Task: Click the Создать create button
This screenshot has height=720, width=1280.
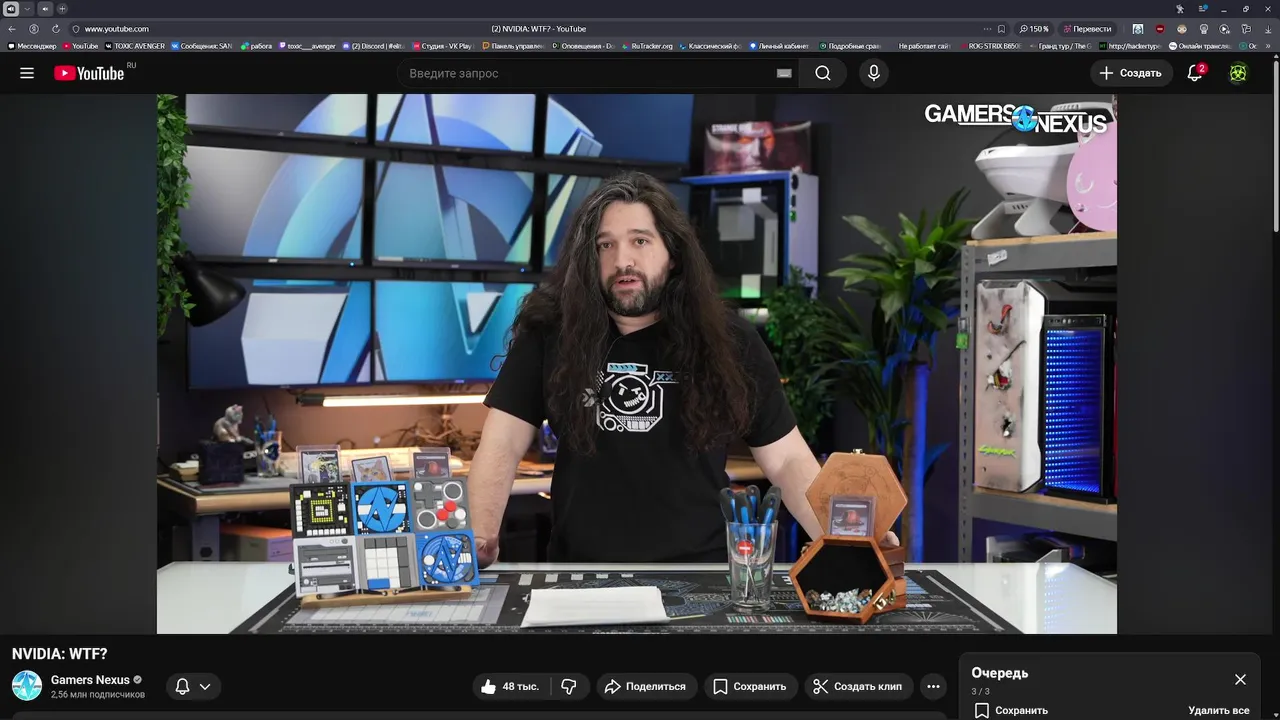Action: coord(1130,73)
